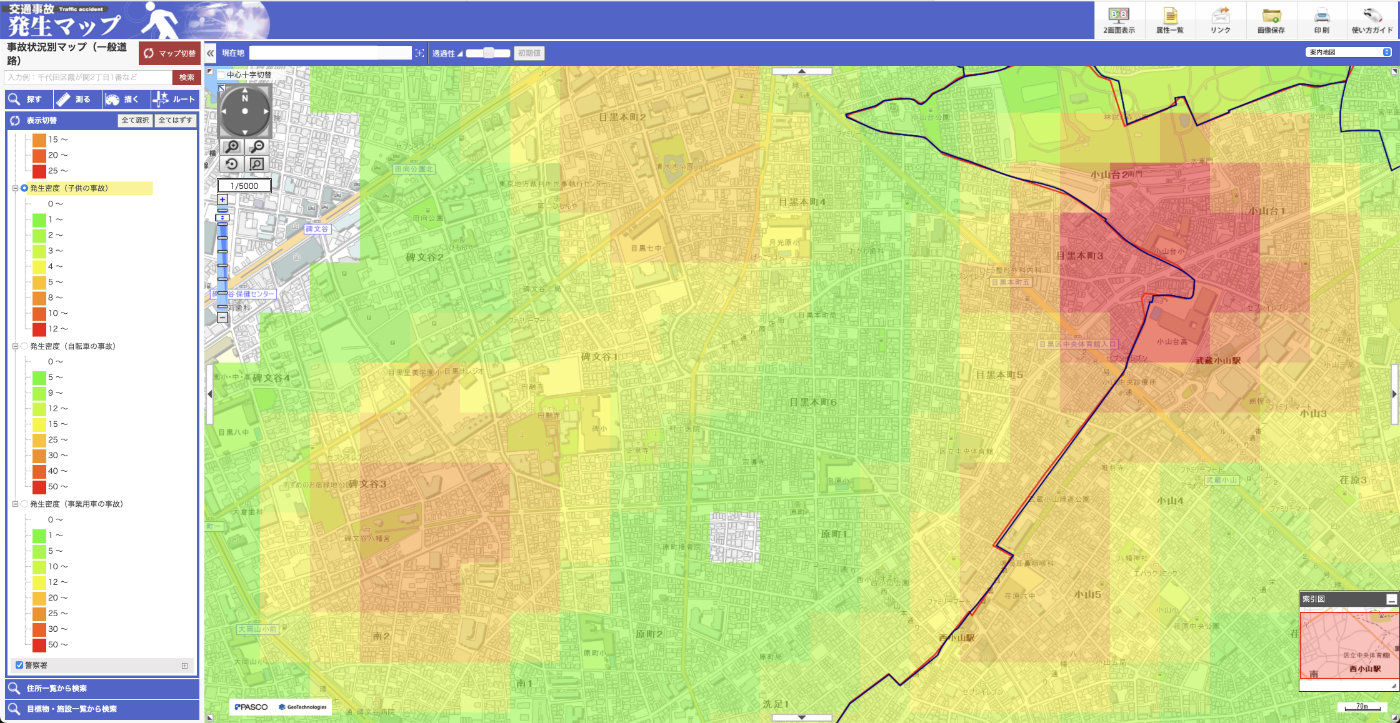Click the 全て選択 button
Image resolution: width=1400 pixels, height=723 pixels.
(135, 120)
